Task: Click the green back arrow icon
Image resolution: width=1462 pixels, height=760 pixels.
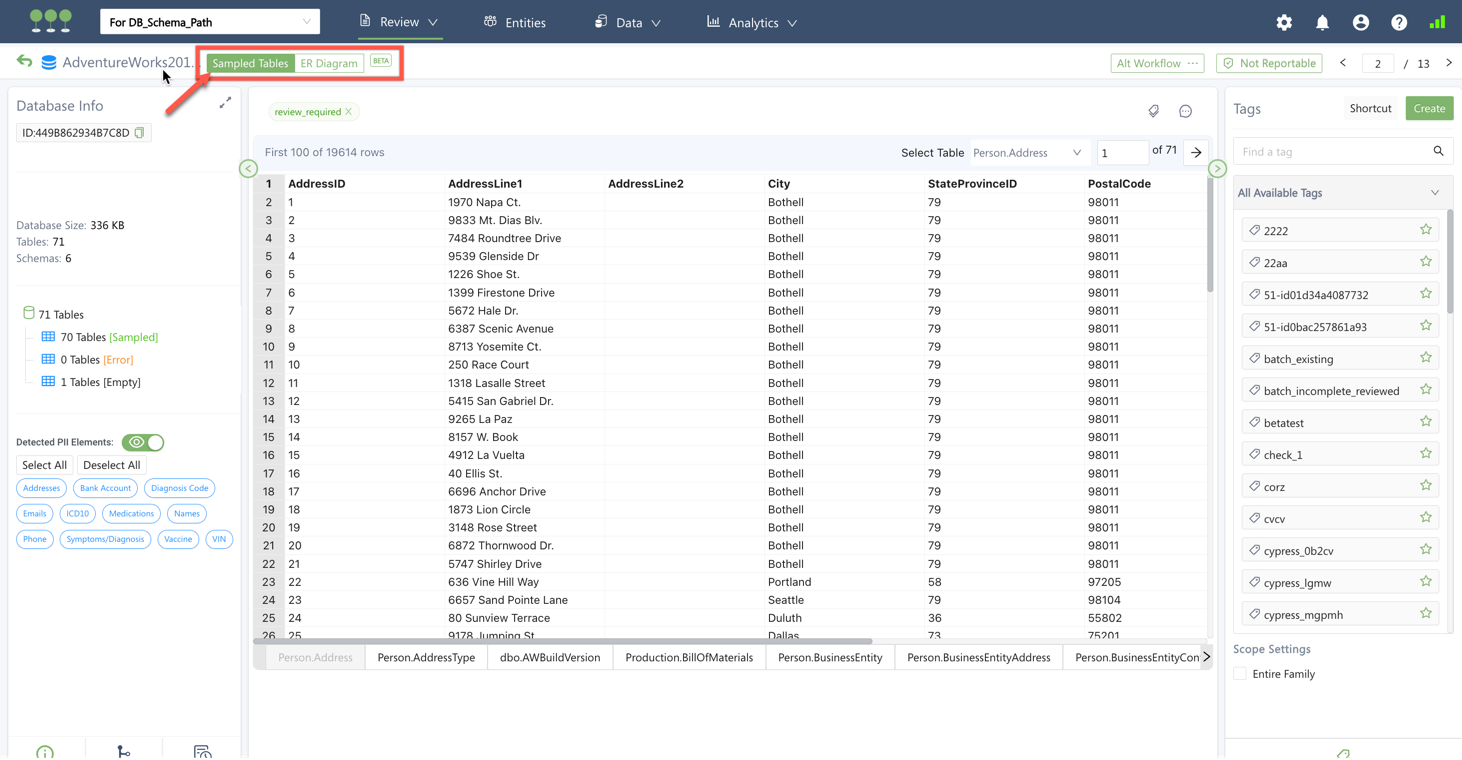Action: point(24,62)
